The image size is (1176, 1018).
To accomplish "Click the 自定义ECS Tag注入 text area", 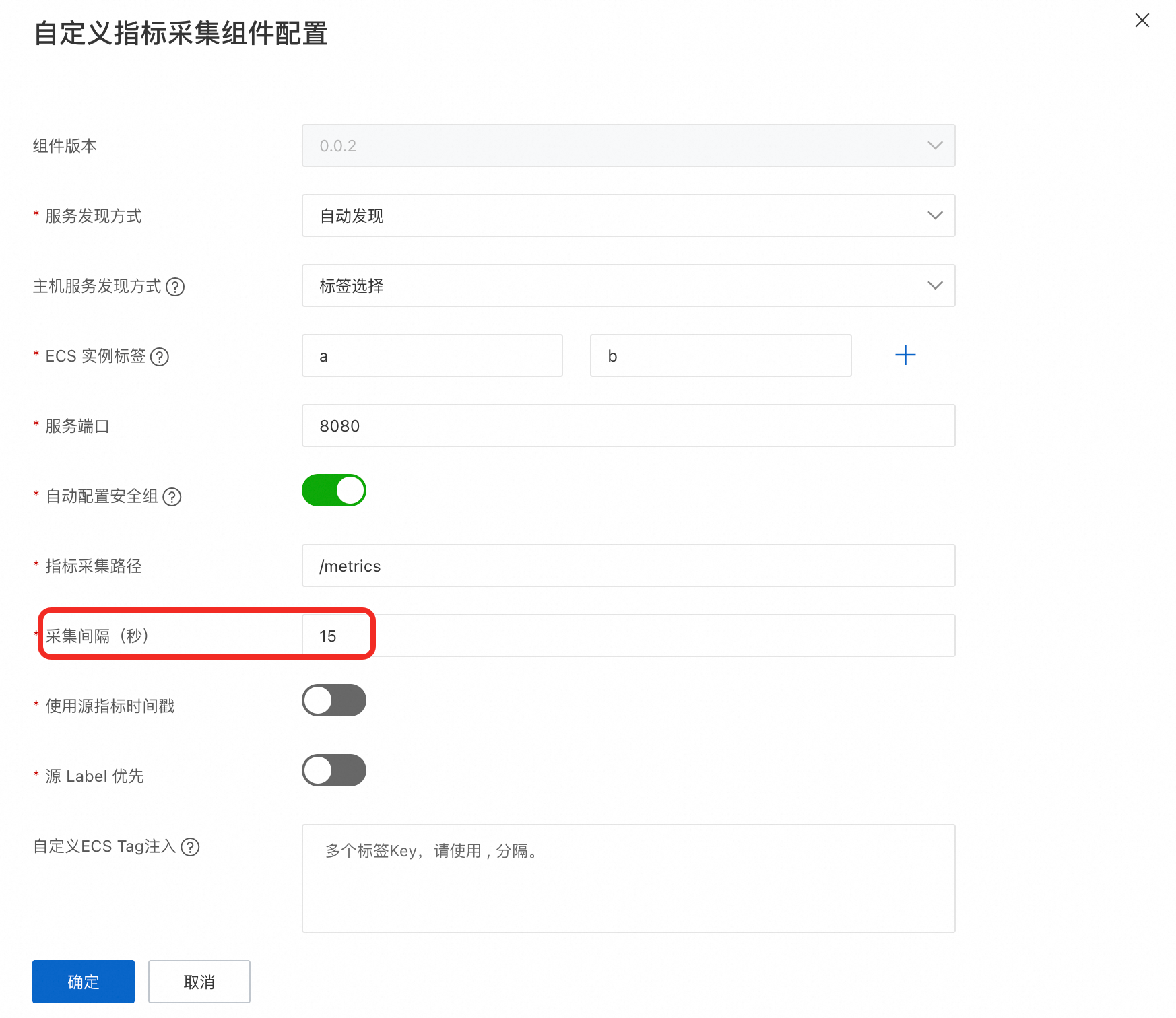I will [628, 879].
